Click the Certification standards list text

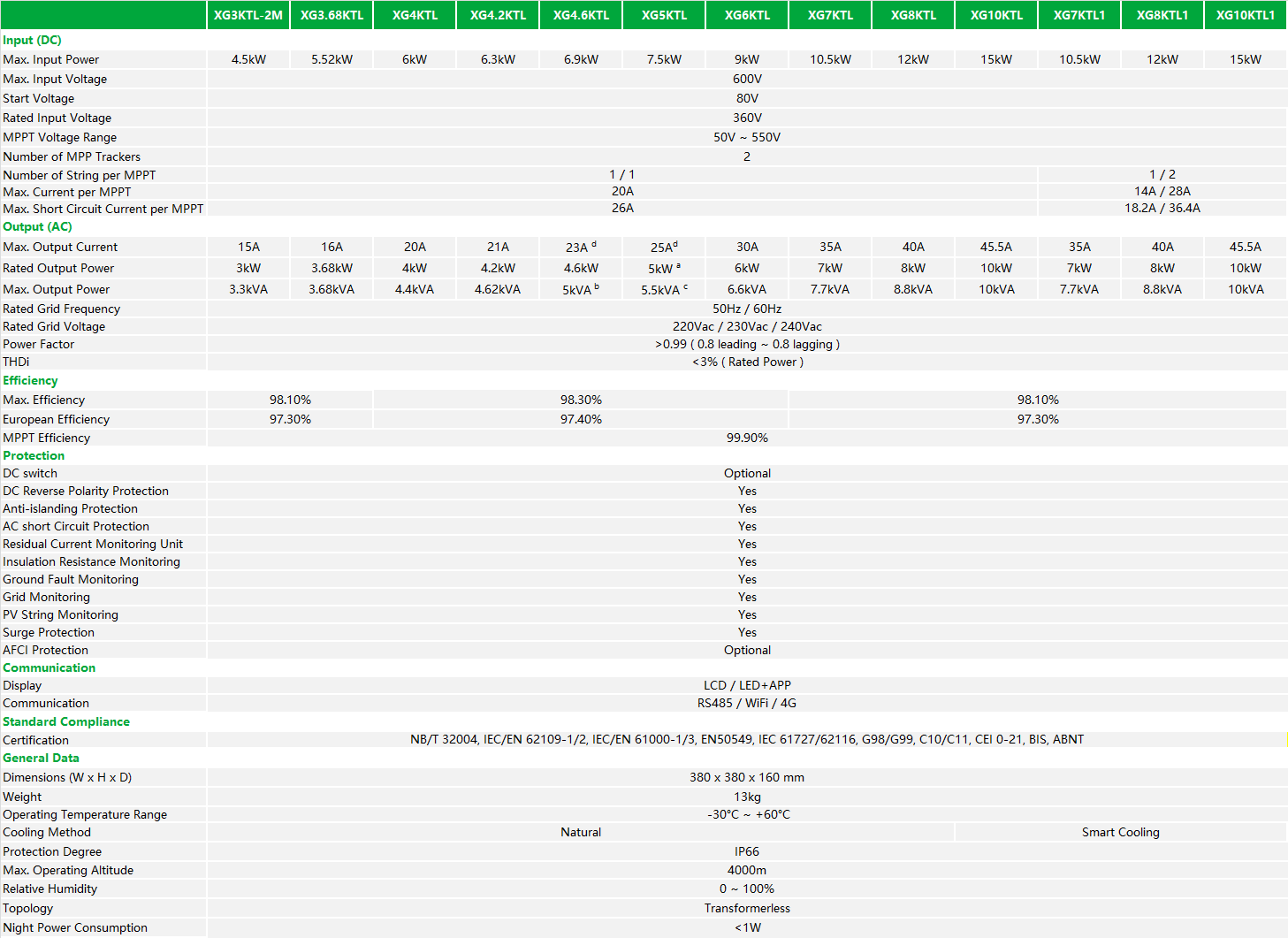click(x=747, y=739)
